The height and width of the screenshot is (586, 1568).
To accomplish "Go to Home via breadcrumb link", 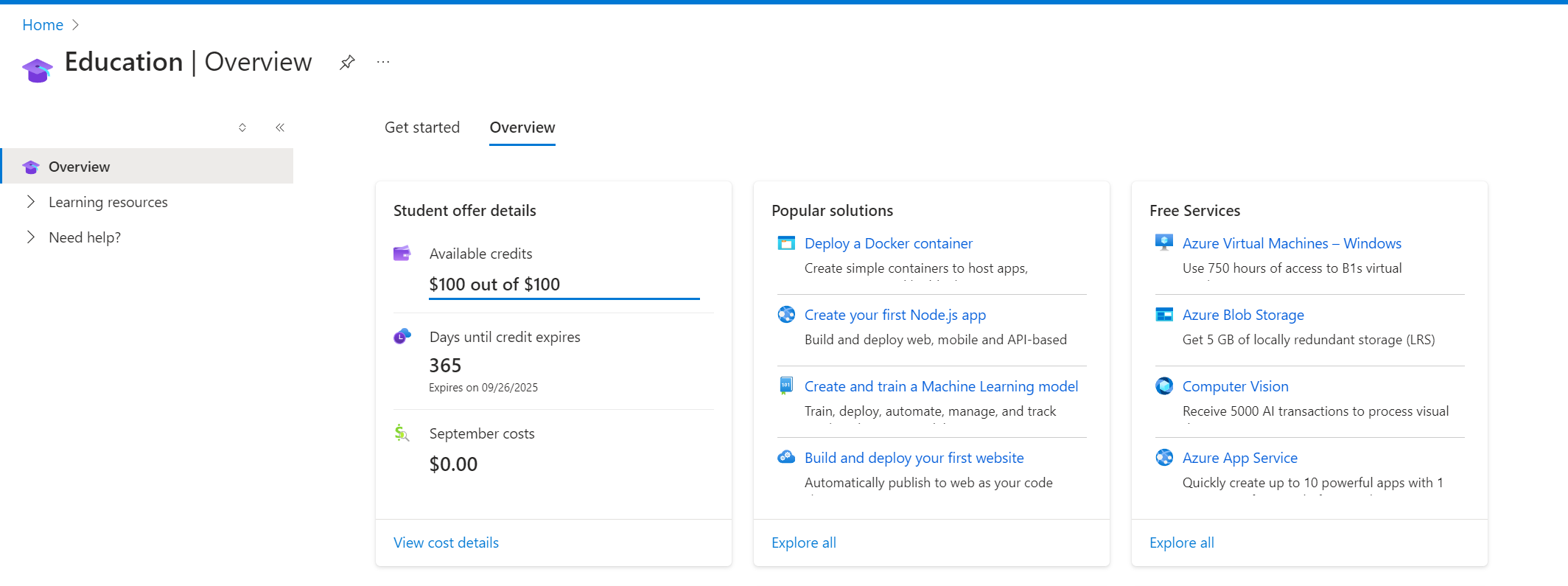I will tap(43, 25).
